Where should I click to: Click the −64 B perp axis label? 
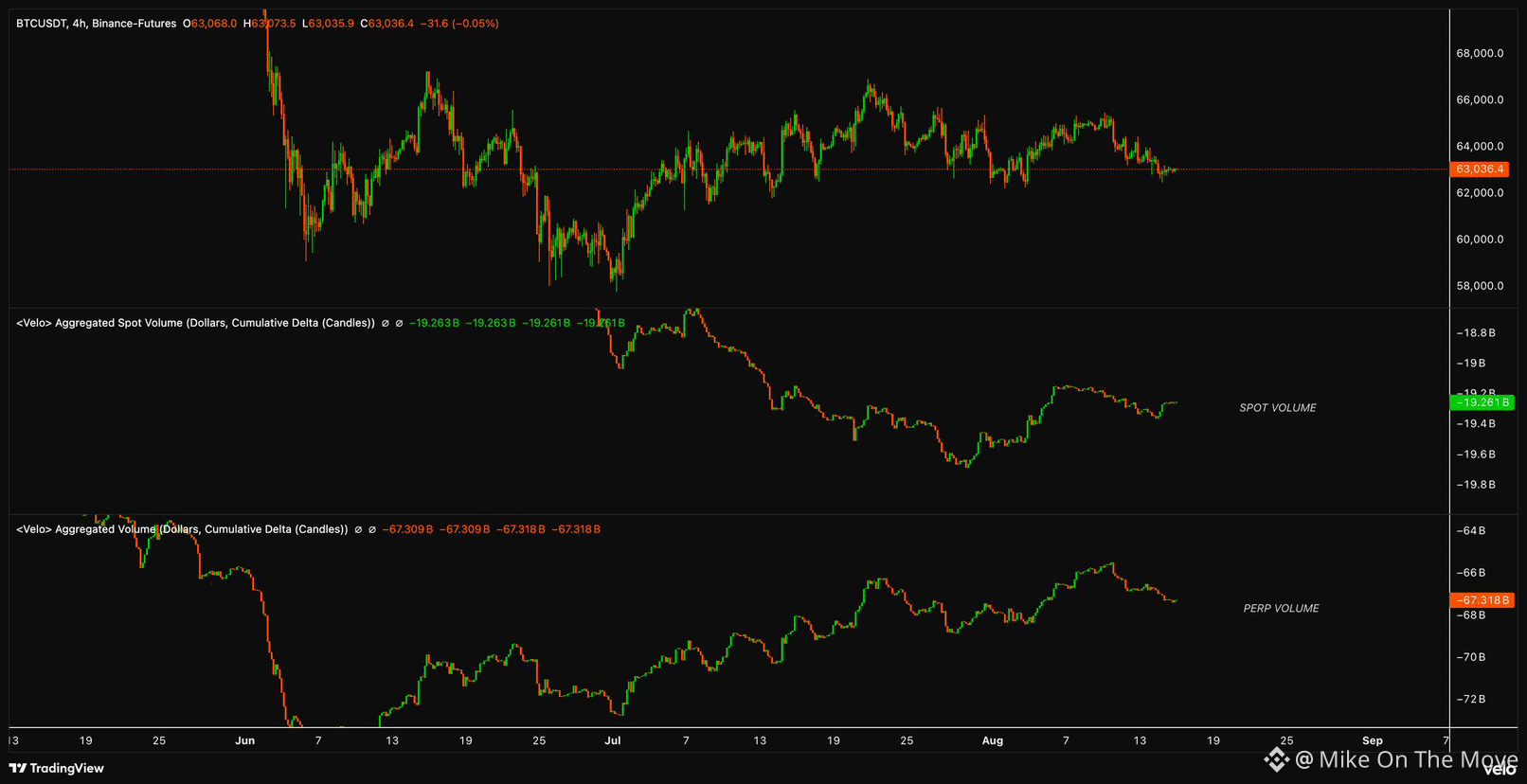(1470, 531)
